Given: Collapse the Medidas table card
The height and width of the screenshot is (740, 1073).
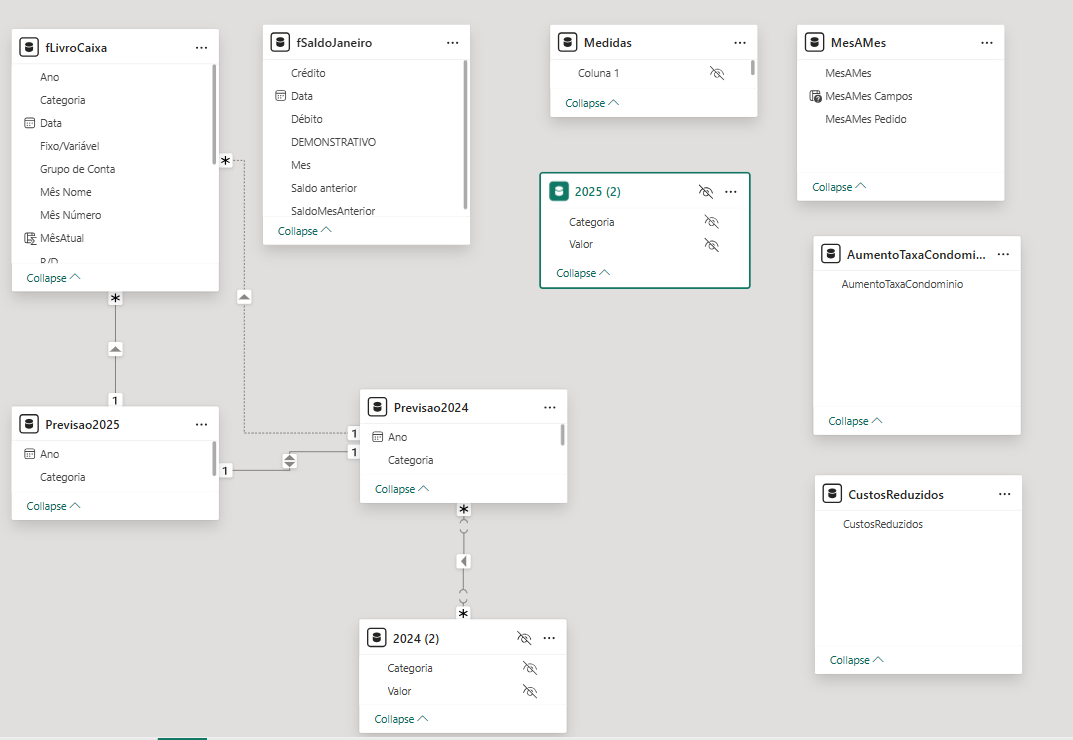Looking at the screenshot, I should 592,103.
